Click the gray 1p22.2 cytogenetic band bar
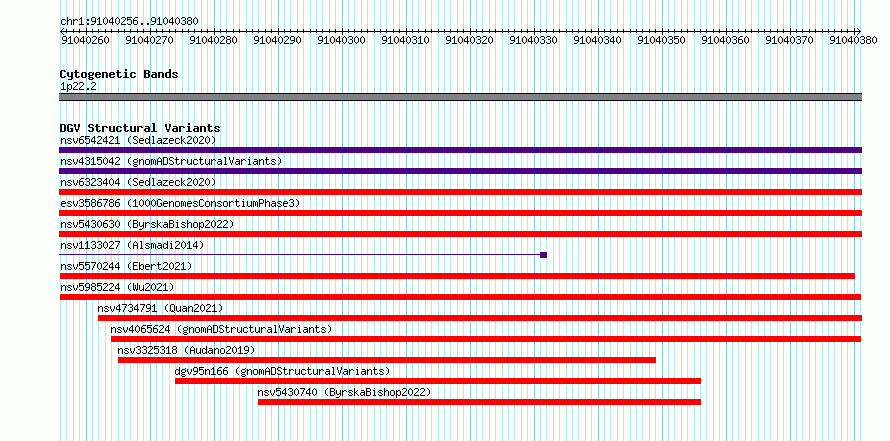The width and height of the screenshot is (890, 441). point(460,97)
